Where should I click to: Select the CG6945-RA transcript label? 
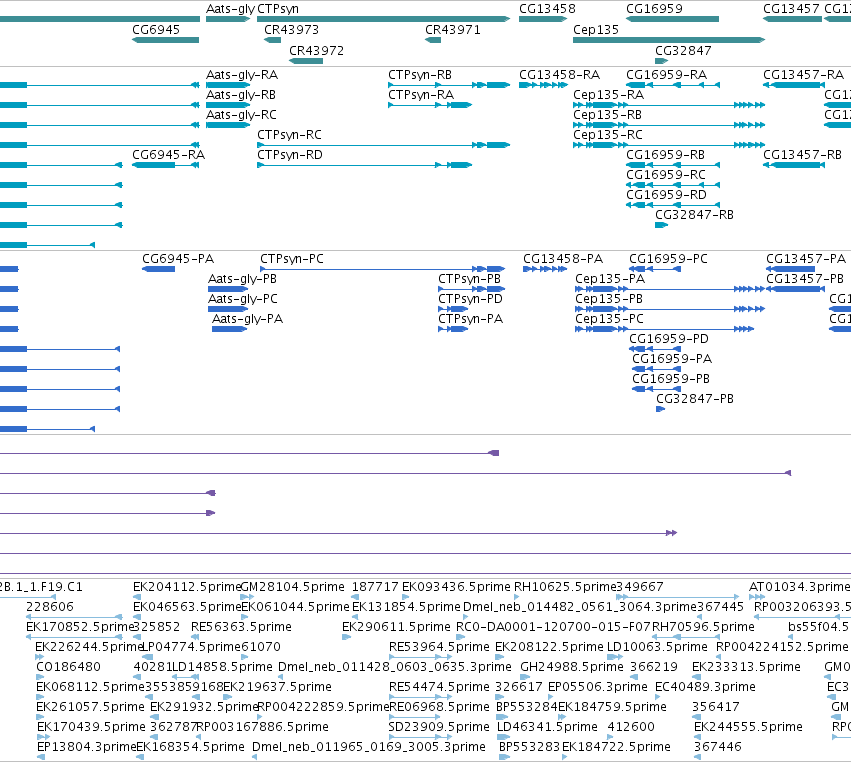click(168, 155)
